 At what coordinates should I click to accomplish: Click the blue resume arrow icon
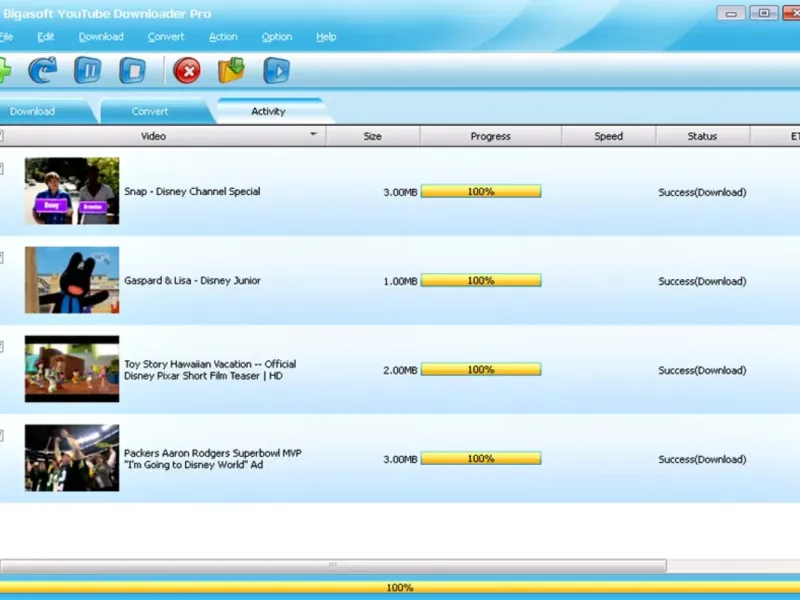click(x=43, y=70)
